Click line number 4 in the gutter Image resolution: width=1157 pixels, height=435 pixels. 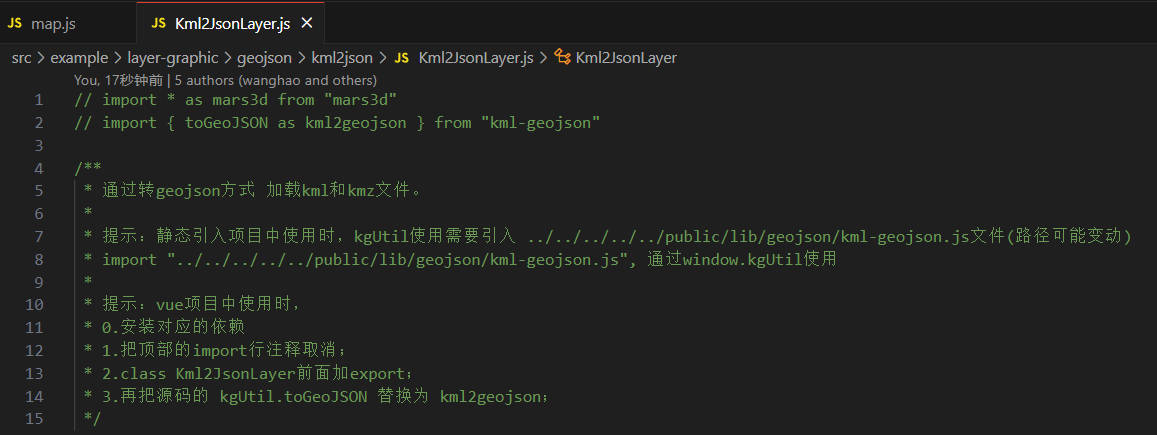[38, 168]
